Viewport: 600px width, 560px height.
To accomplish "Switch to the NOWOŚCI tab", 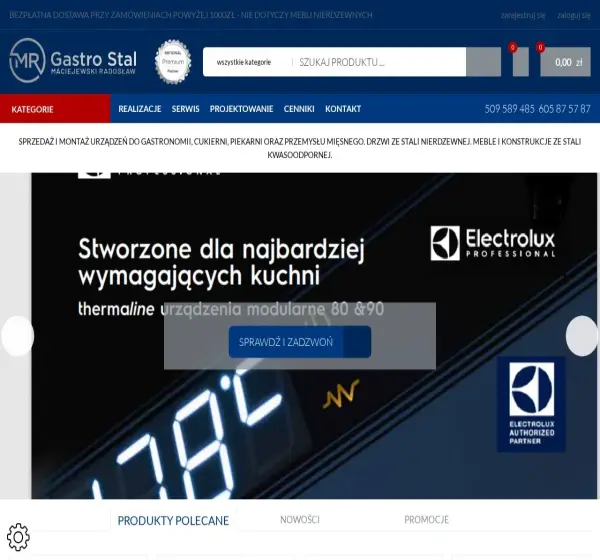I will 300,520.
